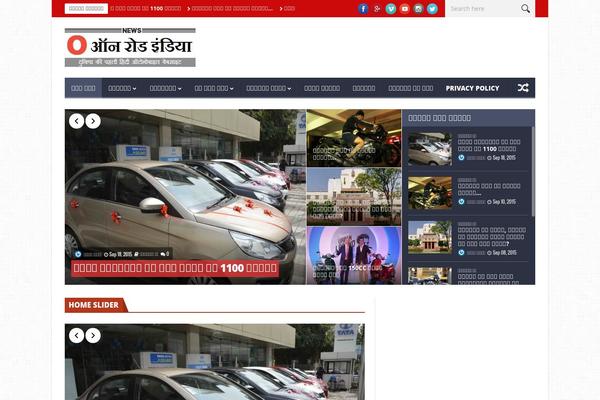This screenshot has width=600, height=400.
Task: Open the motorcycle rider slide thumbnail
Action: pos(354,138)
